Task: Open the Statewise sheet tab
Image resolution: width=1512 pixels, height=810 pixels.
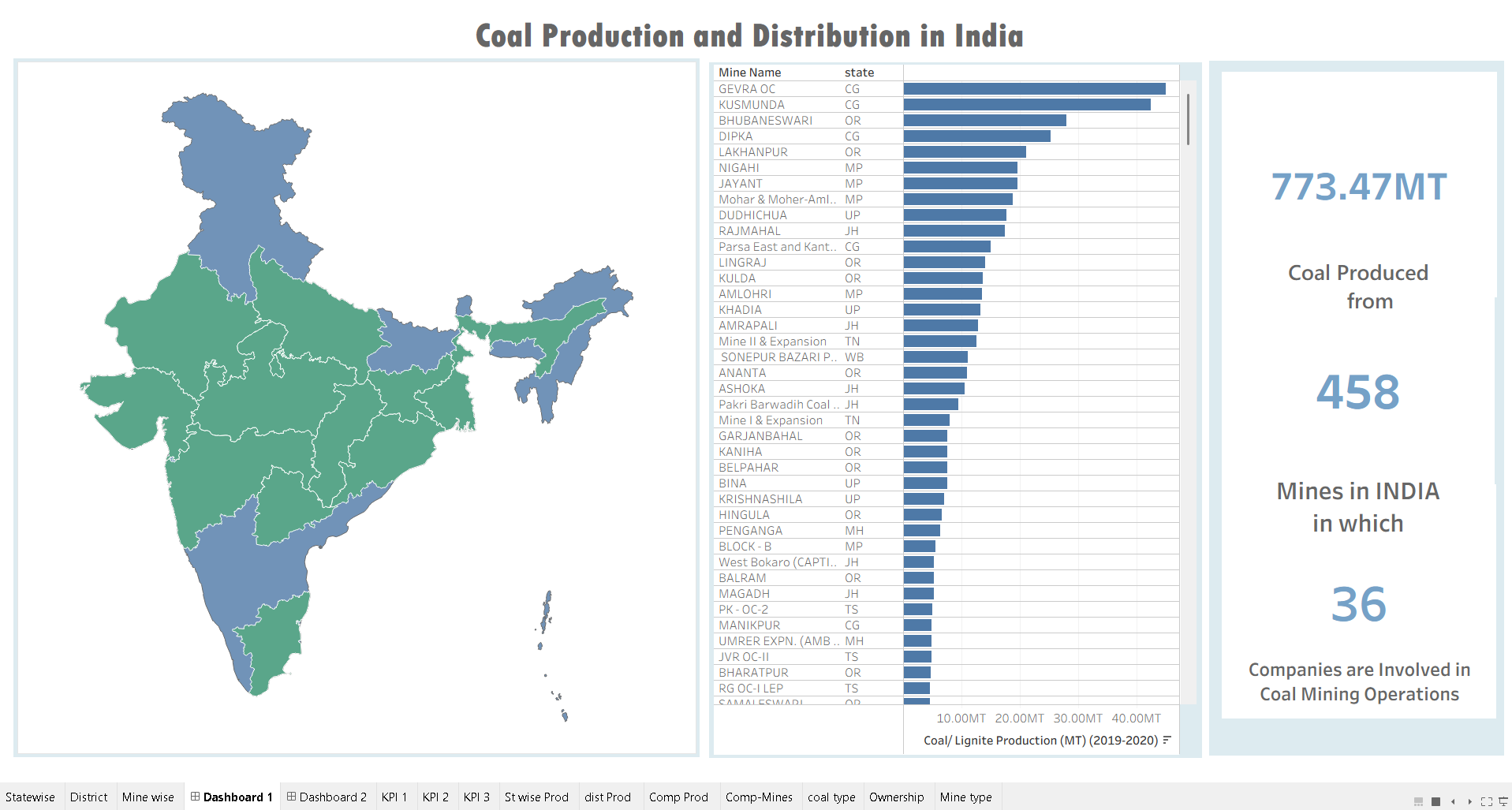Action: point(31,797)
